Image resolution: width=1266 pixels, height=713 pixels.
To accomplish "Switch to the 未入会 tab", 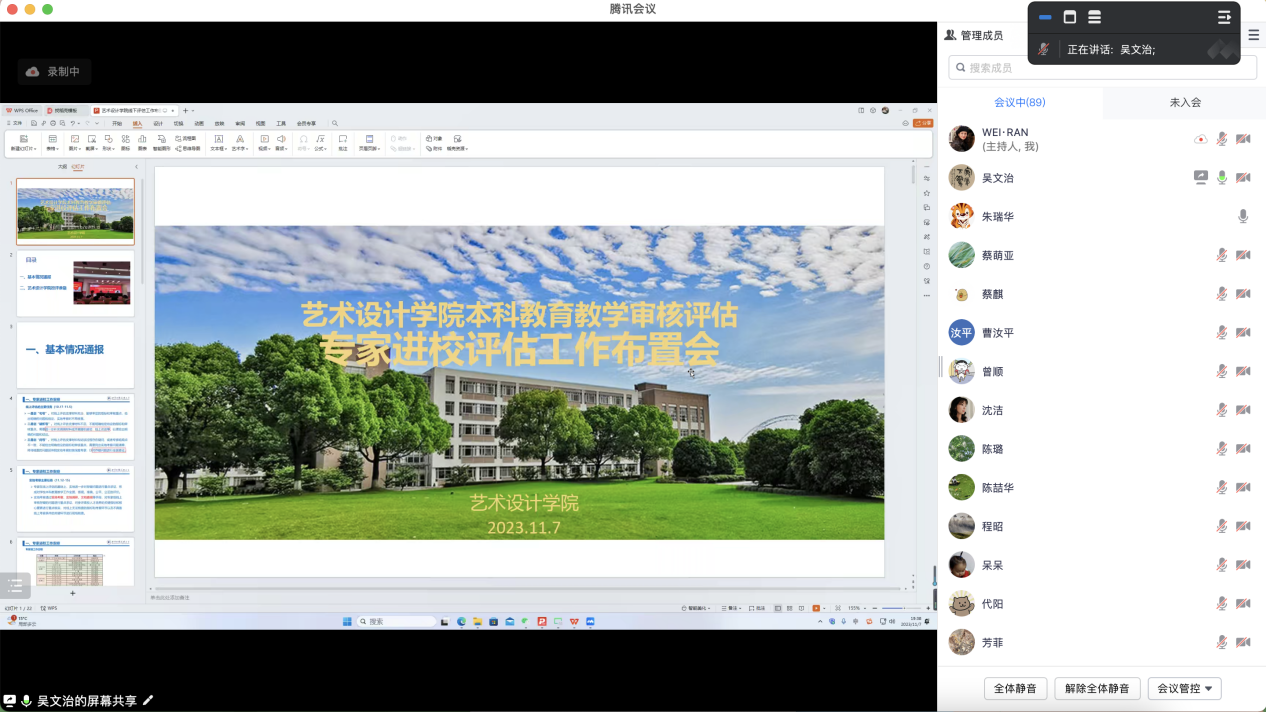I will coord(1184,102).
